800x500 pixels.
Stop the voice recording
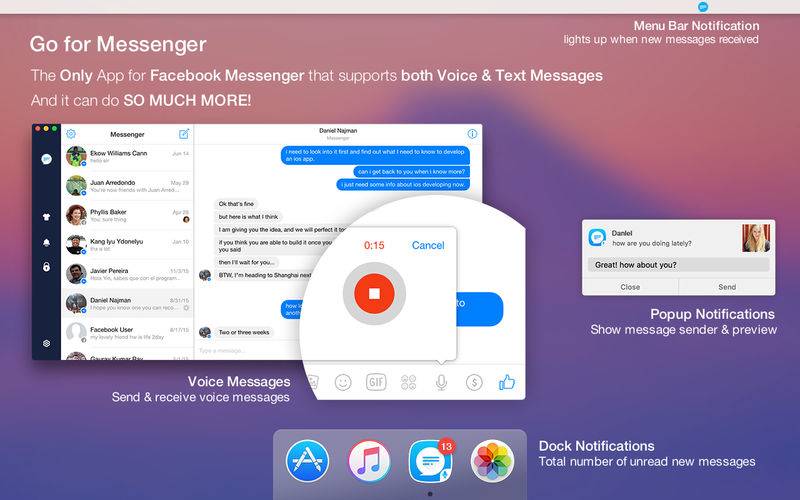coord(374,293)
